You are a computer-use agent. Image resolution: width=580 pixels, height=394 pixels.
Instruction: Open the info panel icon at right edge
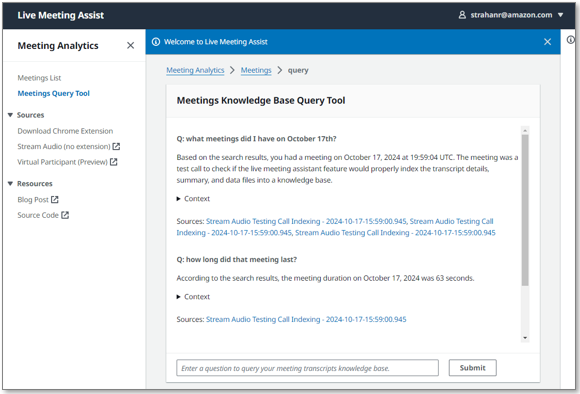coord(571,40)
